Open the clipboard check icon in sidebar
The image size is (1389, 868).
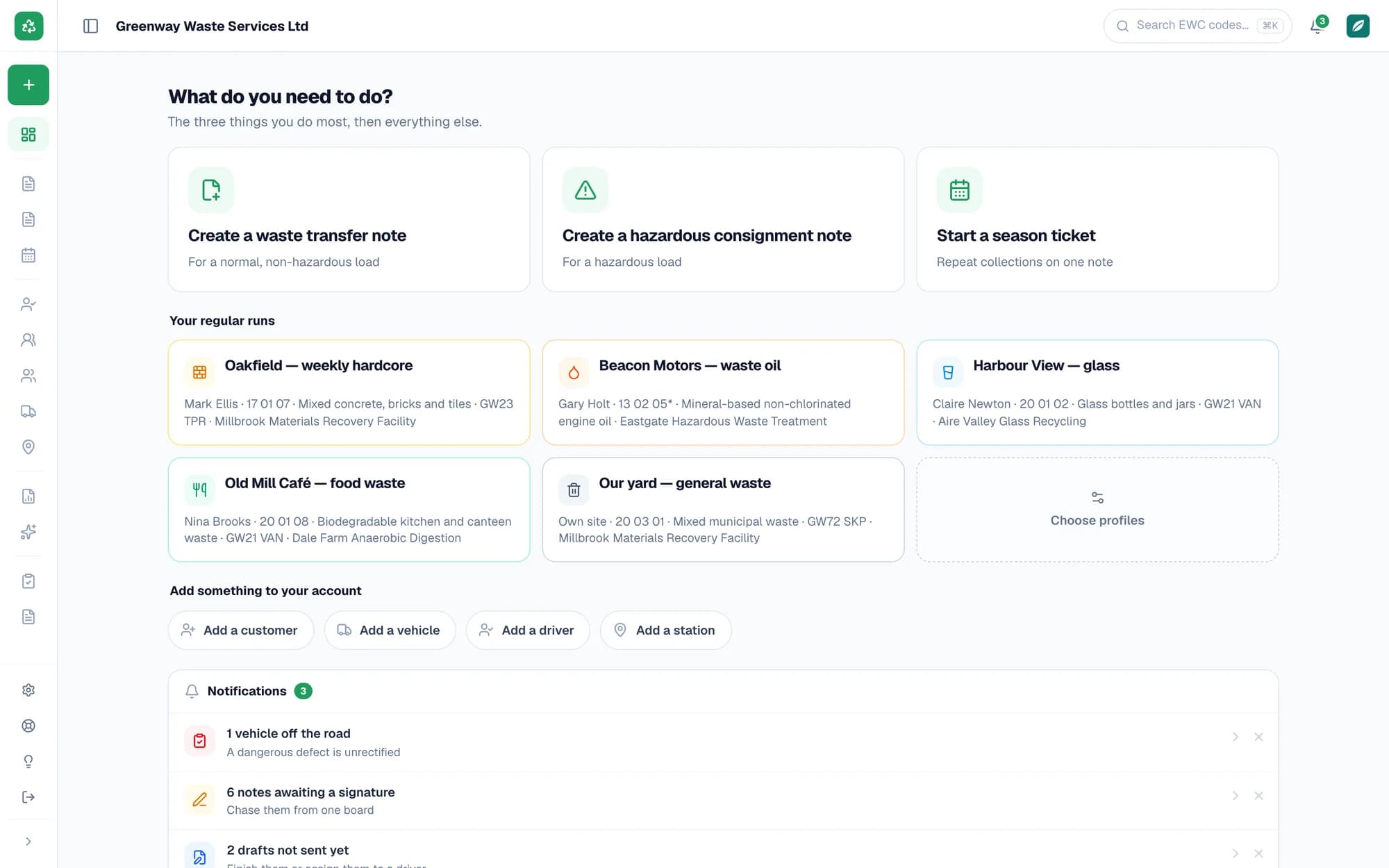point(28,581)
